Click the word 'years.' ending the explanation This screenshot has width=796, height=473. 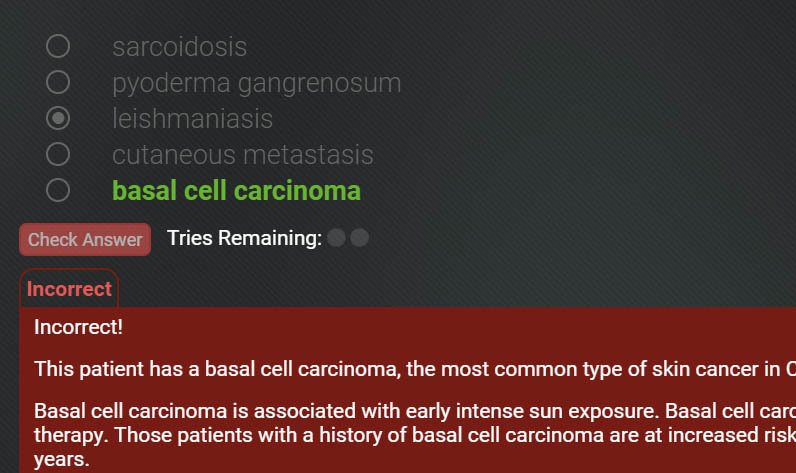point(61,459)
